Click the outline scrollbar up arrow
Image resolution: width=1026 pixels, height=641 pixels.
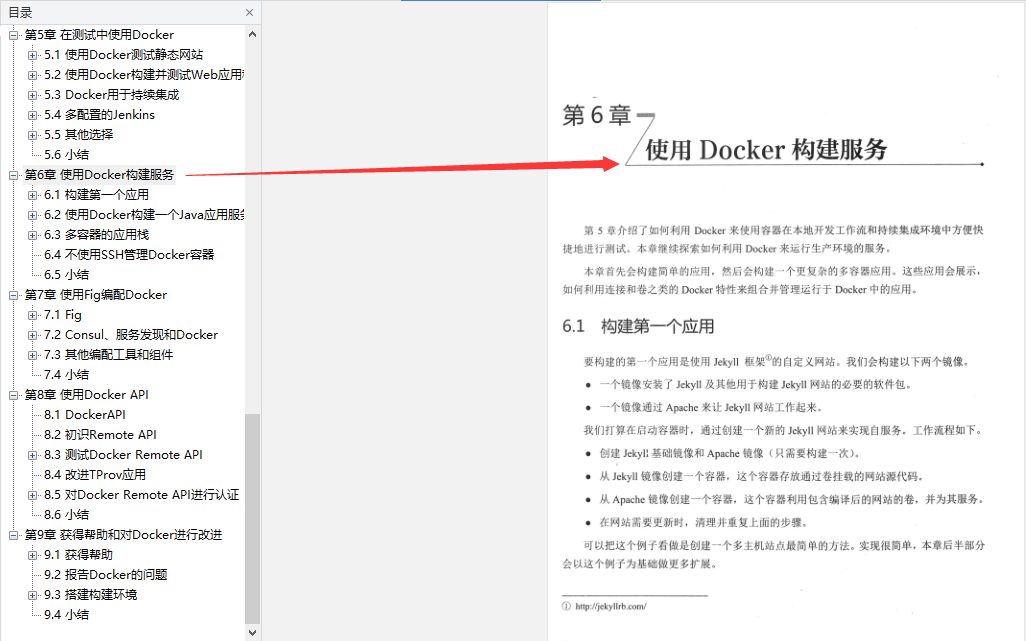pos(253,34)
